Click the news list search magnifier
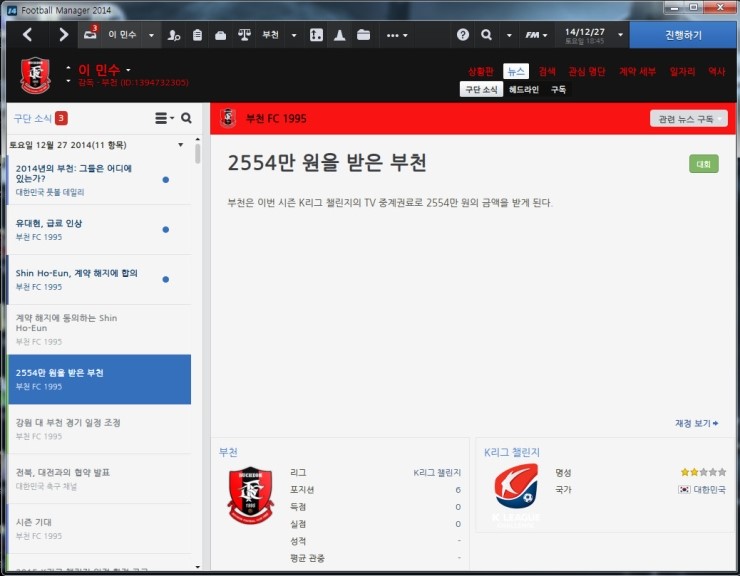Viewport: 740px width, 576px height. (x=186, y=118)
